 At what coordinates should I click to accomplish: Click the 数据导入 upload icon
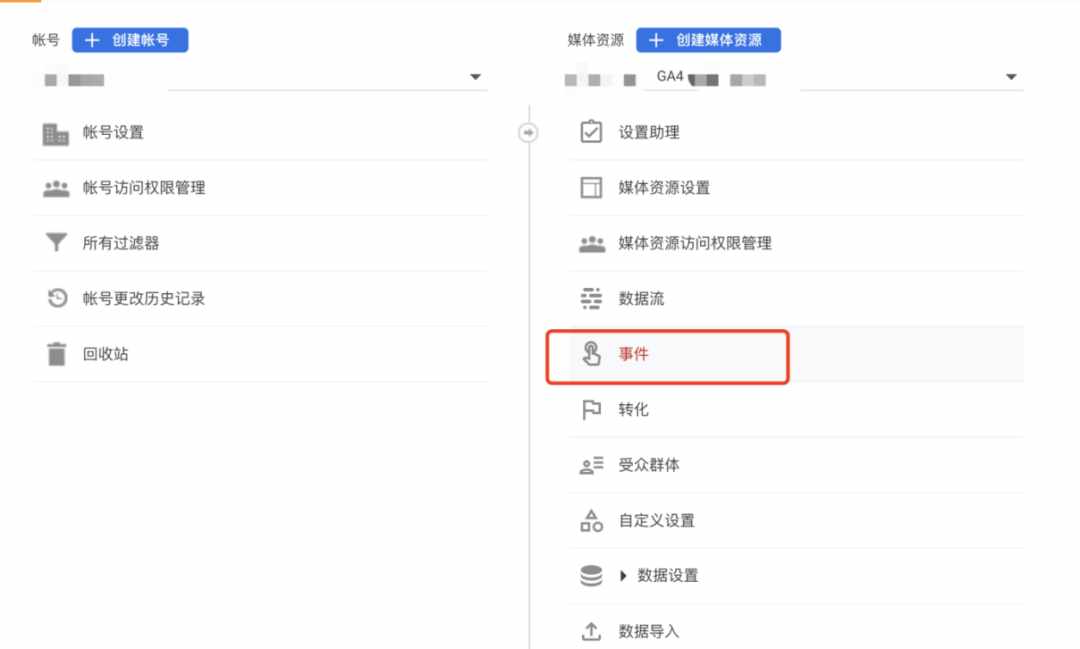pos(591,630)
